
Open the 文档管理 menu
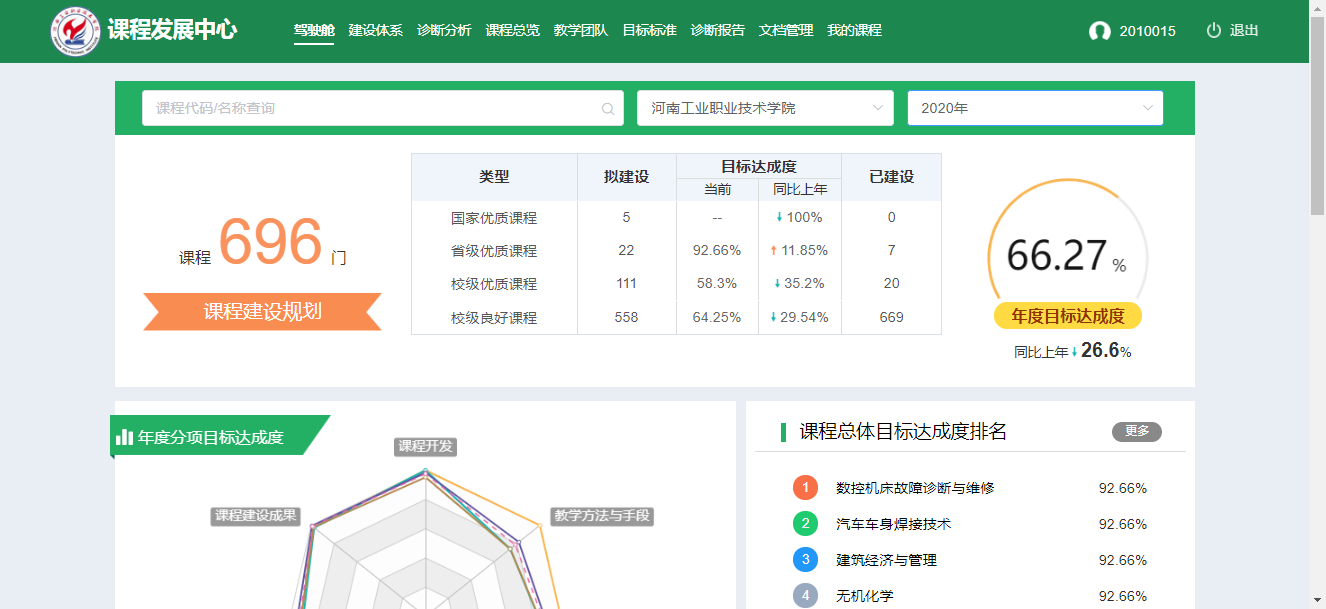click(786, 30)
